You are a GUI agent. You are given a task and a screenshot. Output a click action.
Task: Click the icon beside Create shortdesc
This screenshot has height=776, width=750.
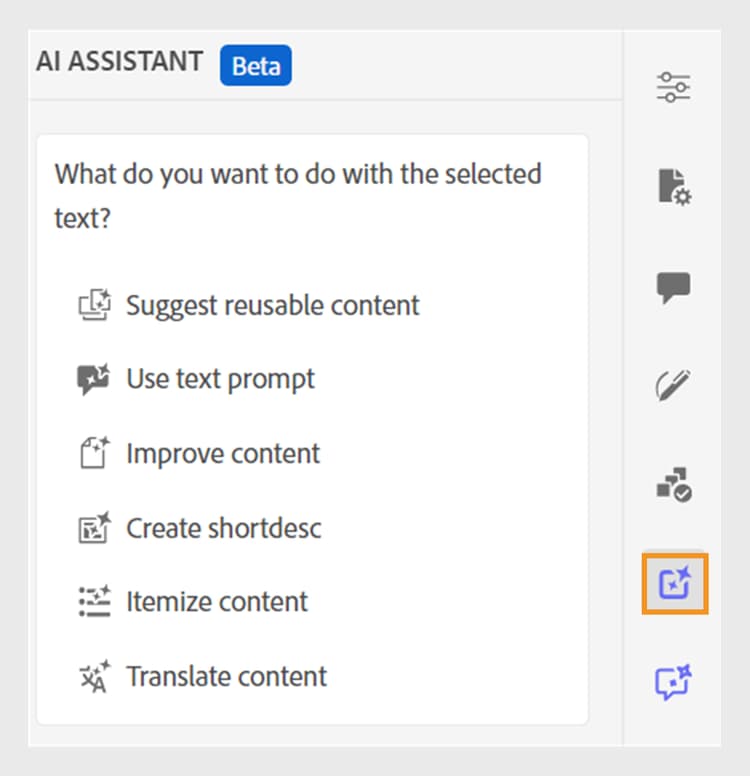click(94, 527)
